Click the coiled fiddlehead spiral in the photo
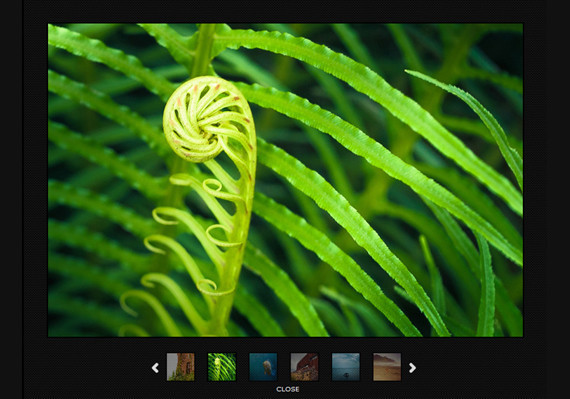 pyautogui.click(x=205, y=120)
